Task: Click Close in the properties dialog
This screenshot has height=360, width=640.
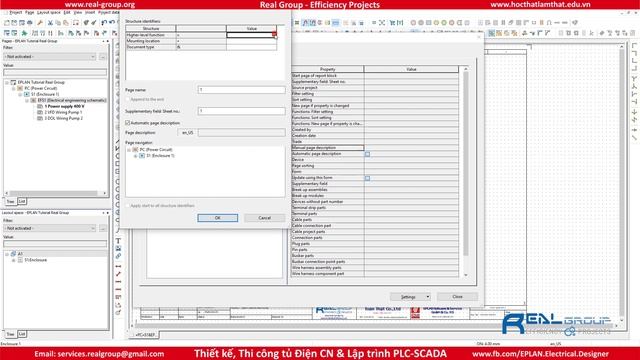Action: point(457,297)
